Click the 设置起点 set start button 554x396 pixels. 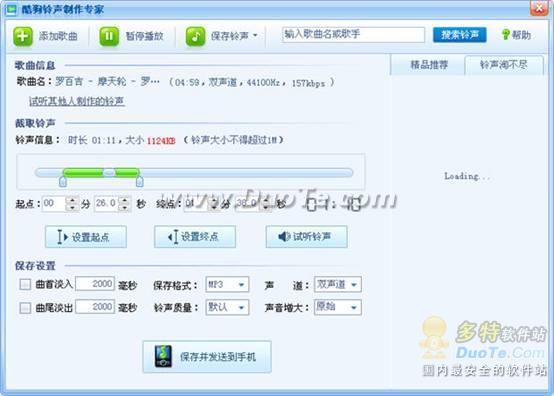click(x=86, y=237)
